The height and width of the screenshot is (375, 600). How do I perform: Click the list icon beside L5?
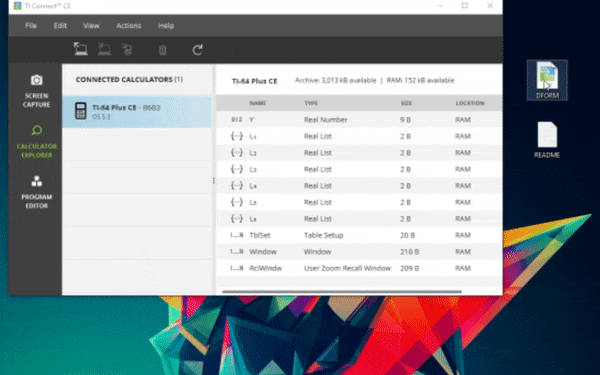237,202
